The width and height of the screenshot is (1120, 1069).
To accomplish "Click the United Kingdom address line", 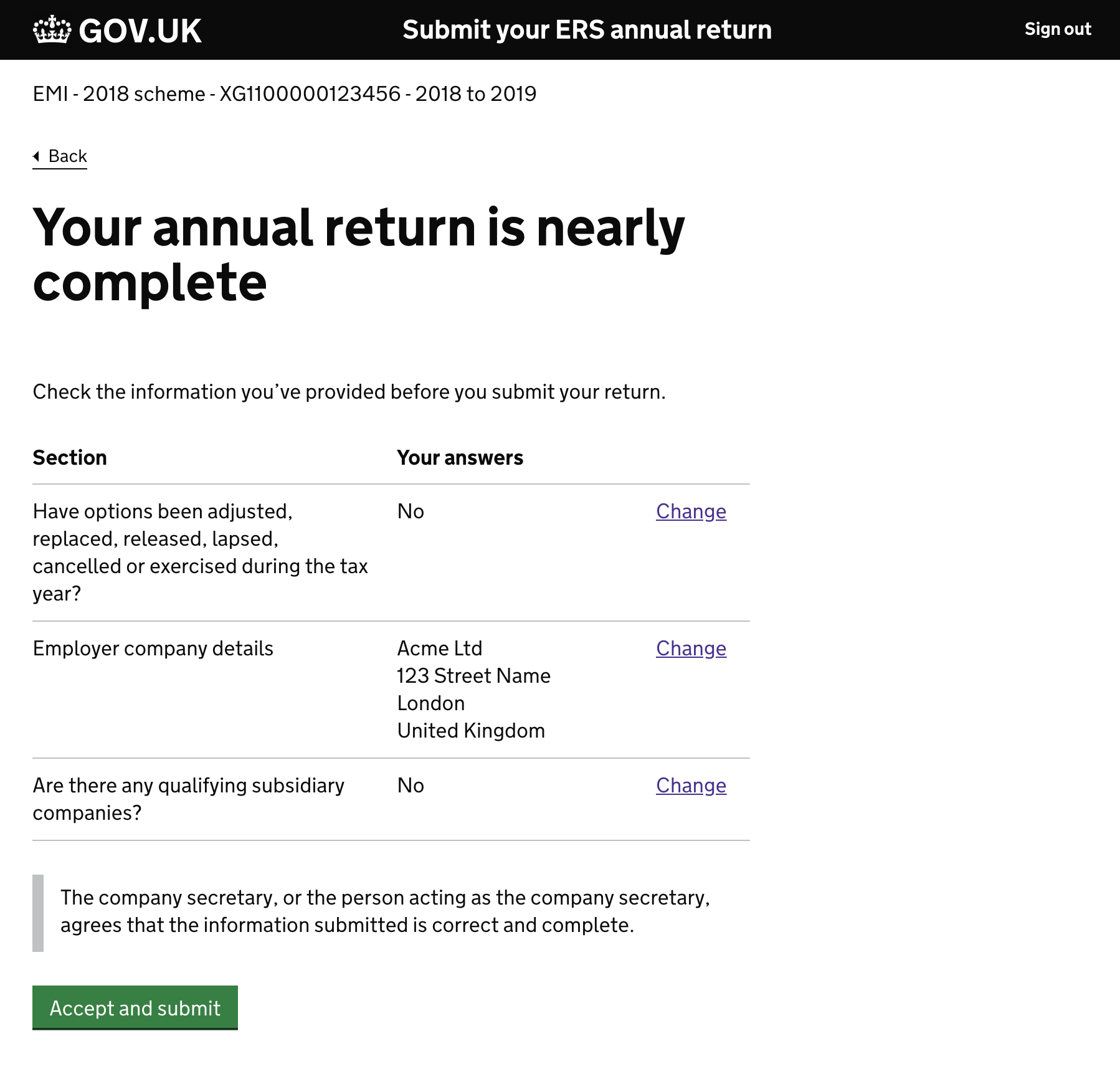I will point(471,731).
